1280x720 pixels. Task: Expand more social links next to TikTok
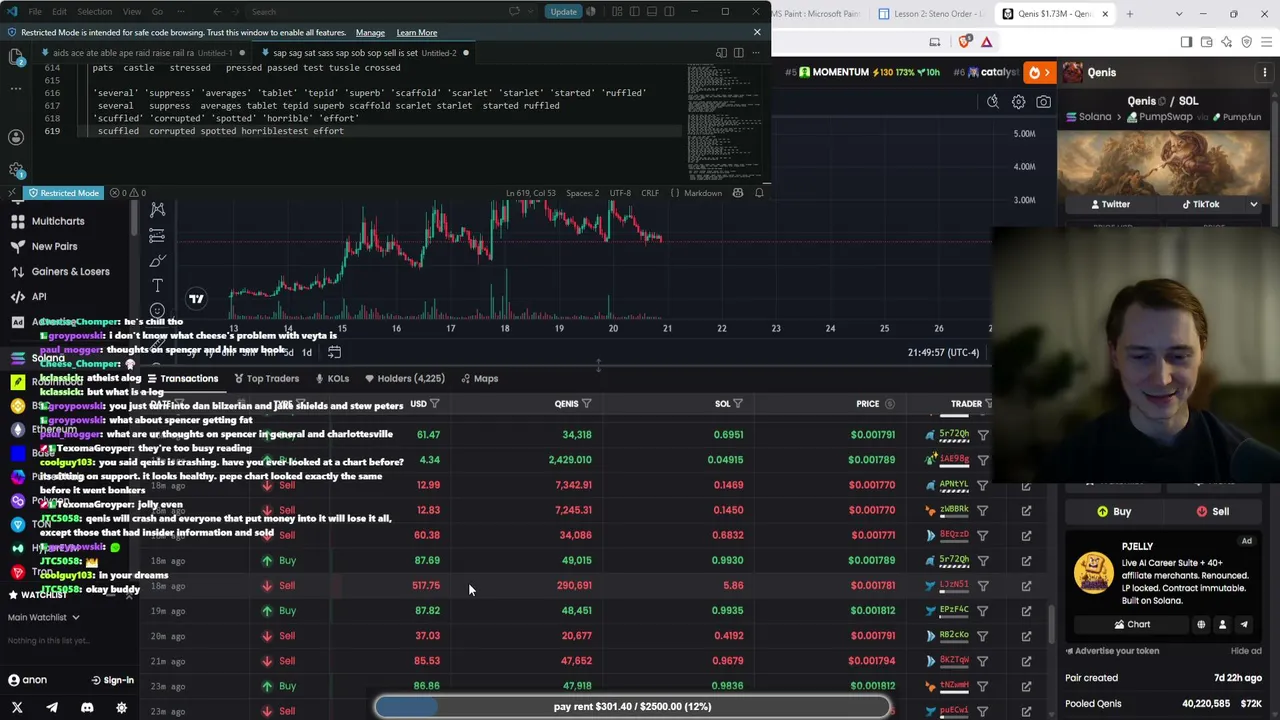pos(1254,204)
